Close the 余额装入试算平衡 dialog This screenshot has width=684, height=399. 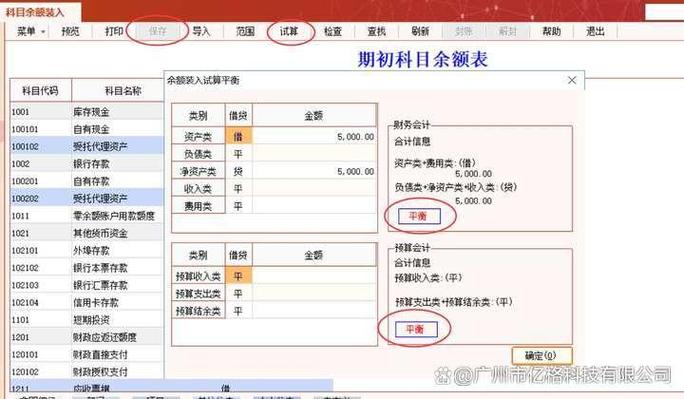point(572,80)
